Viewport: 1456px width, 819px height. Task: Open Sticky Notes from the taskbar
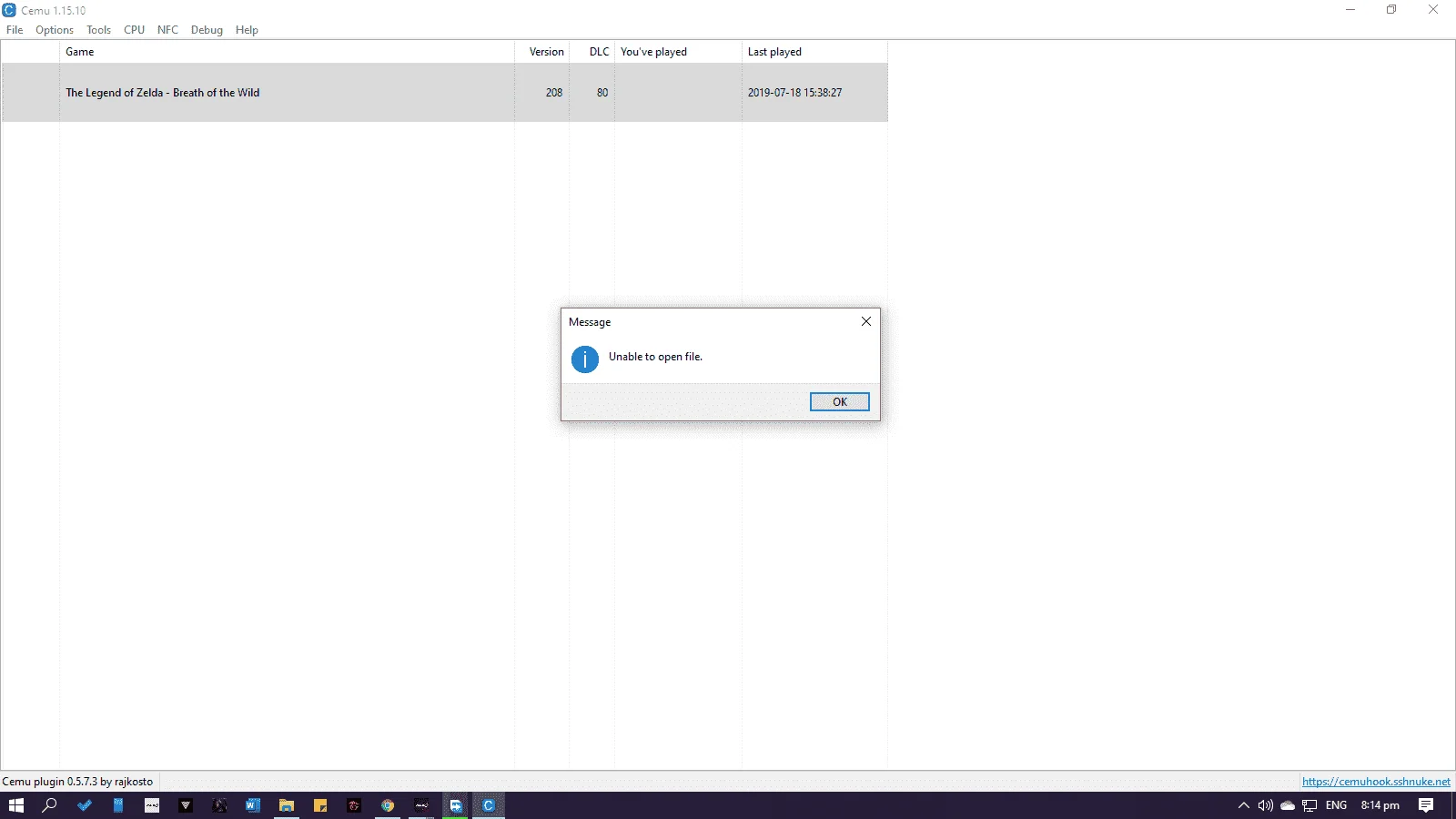click(320, 805)
